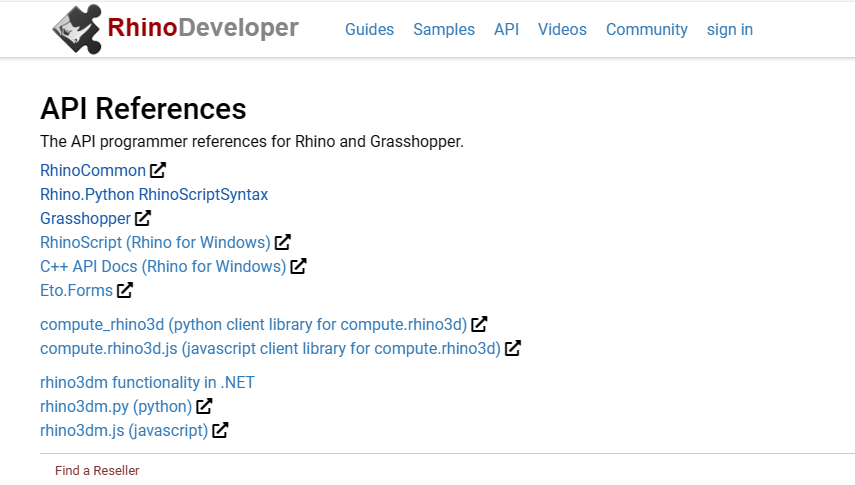Click the API References heading
Viewport: 855px width, 485px height.
[143, 108]
